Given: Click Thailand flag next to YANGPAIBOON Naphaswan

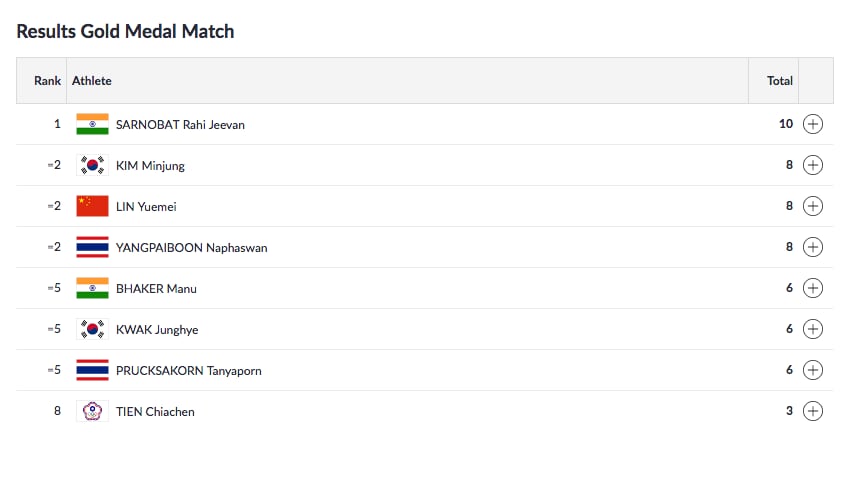Looking at the screenshot, I should click(92, 247).
